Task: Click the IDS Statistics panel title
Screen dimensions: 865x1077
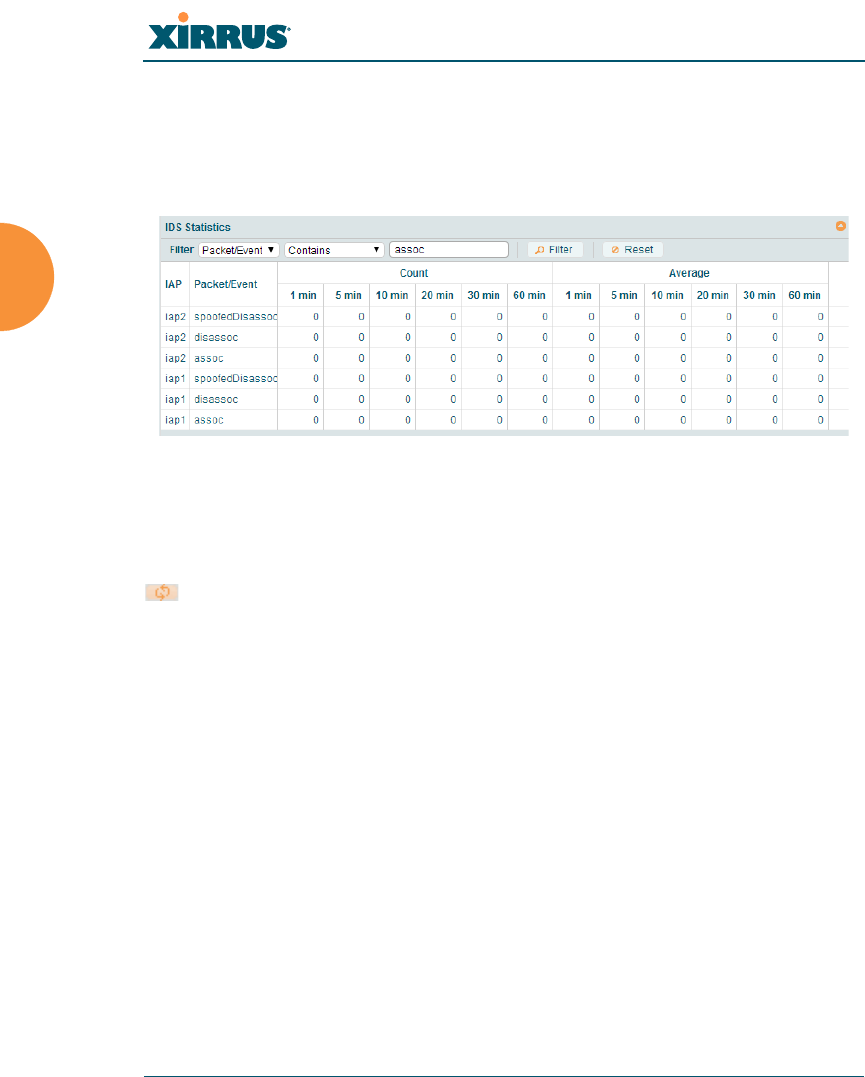Action: coord(198,227)
